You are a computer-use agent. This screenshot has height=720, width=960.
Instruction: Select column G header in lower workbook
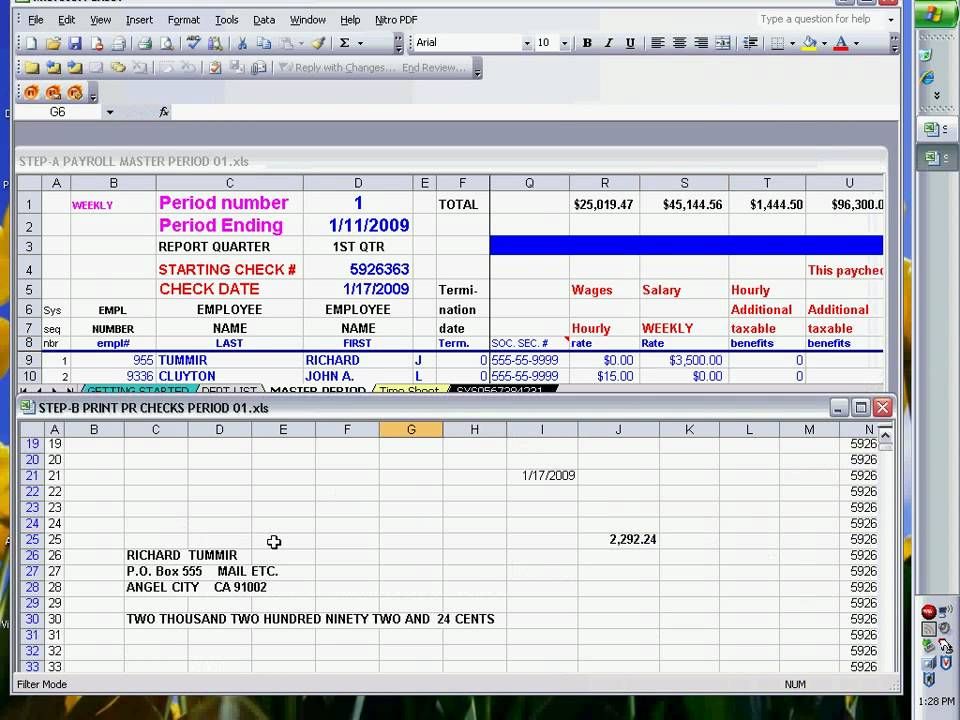click(x=411, y=430)
